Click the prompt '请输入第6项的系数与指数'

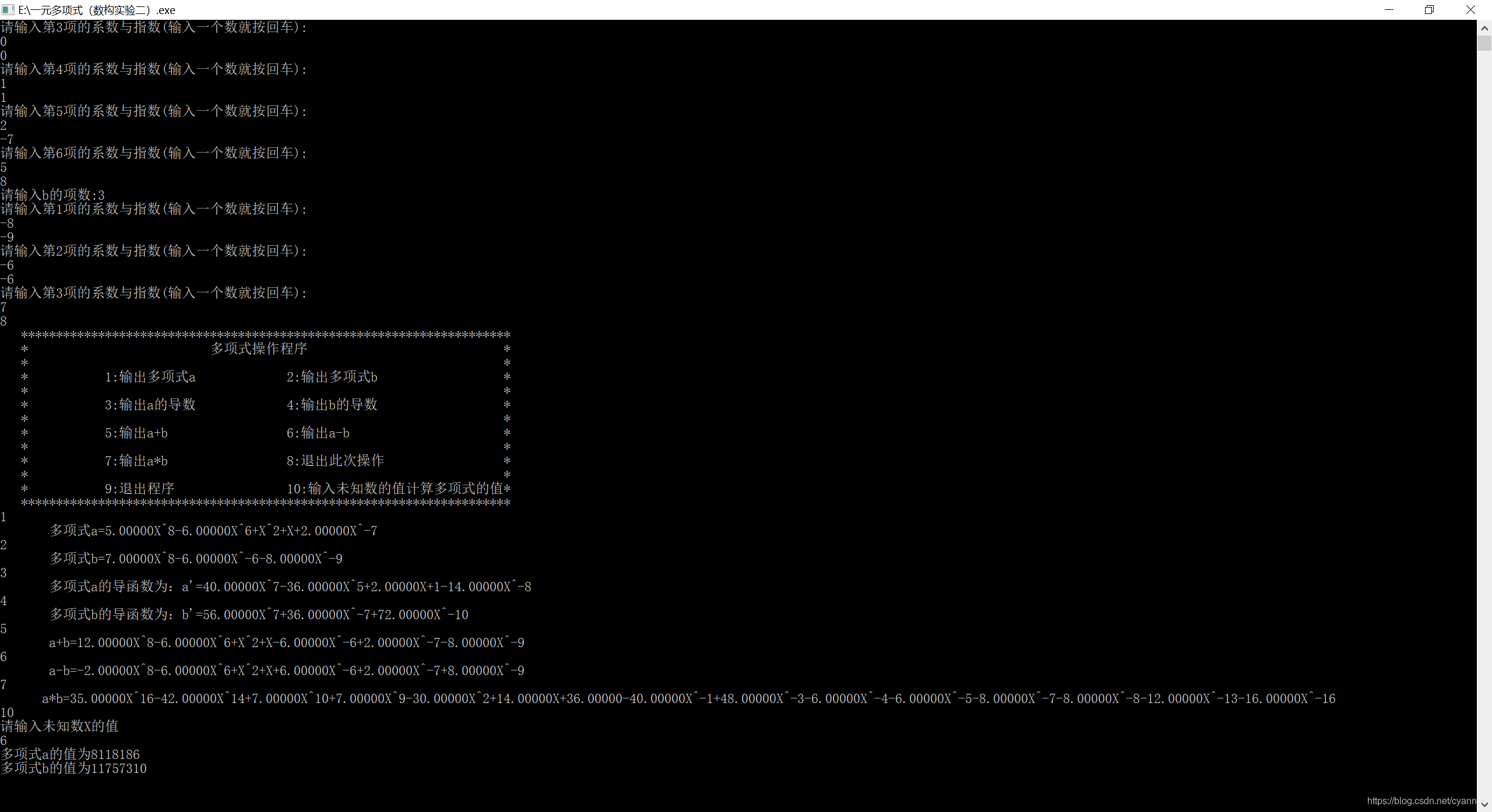point(154,153)
